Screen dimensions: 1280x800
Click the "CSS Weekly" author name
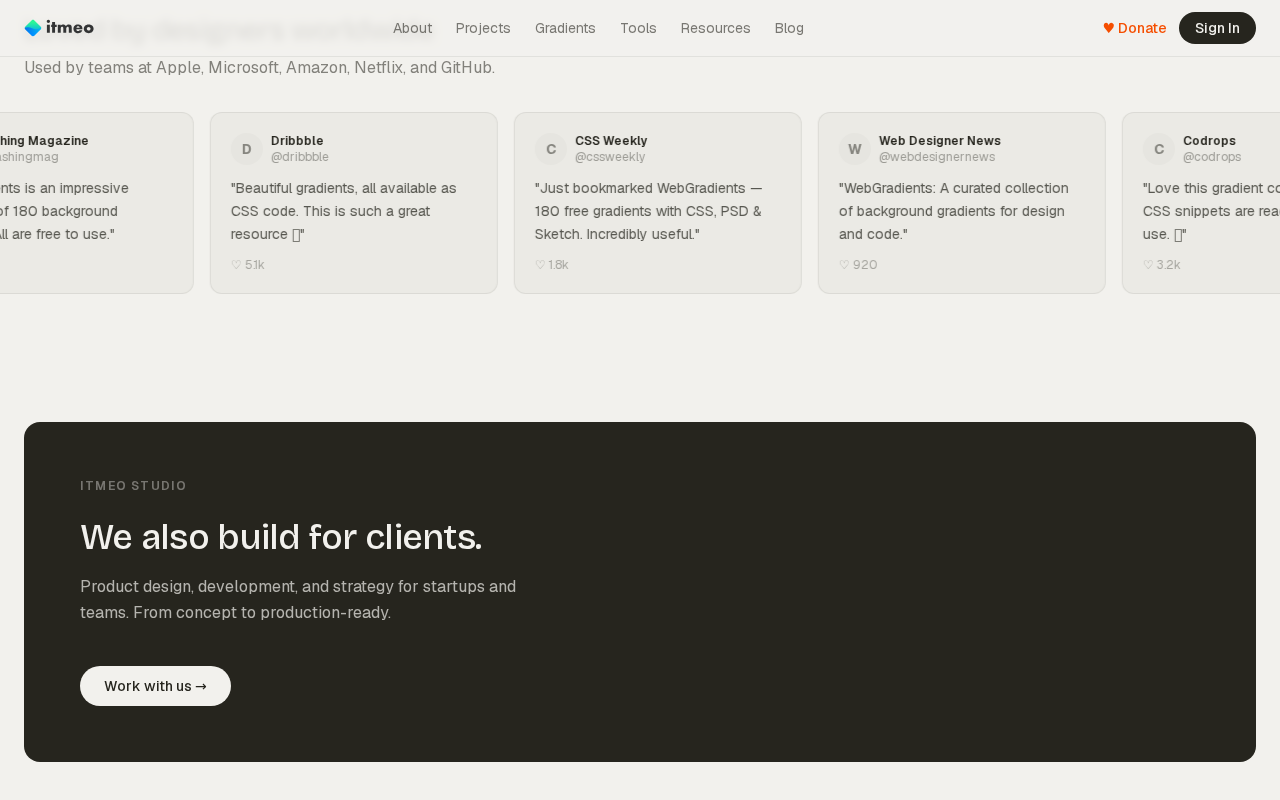[x=611, y=141]
